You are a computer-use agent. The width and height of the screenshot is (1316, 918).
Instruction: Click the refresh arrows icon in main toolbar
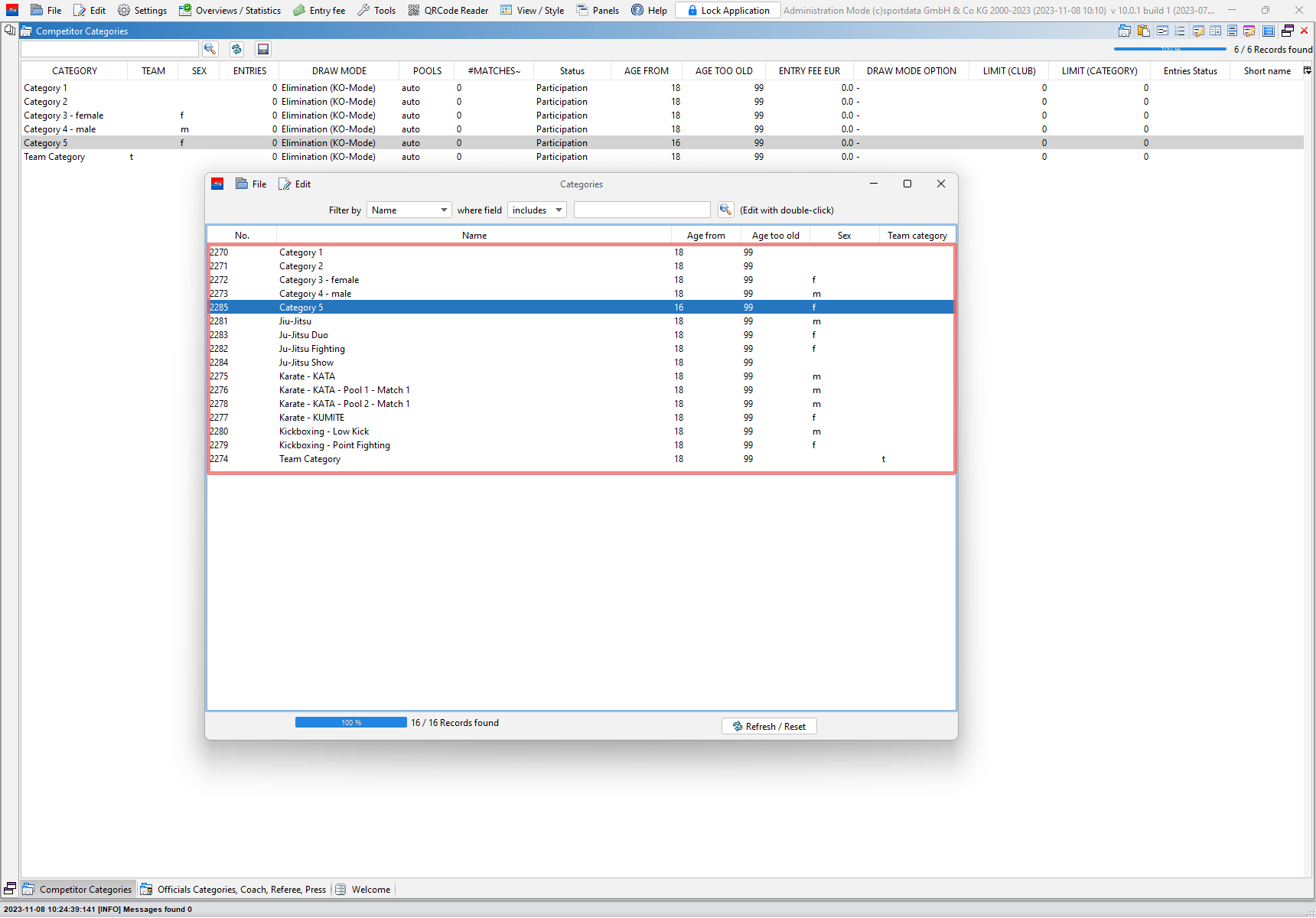[236, 49]
